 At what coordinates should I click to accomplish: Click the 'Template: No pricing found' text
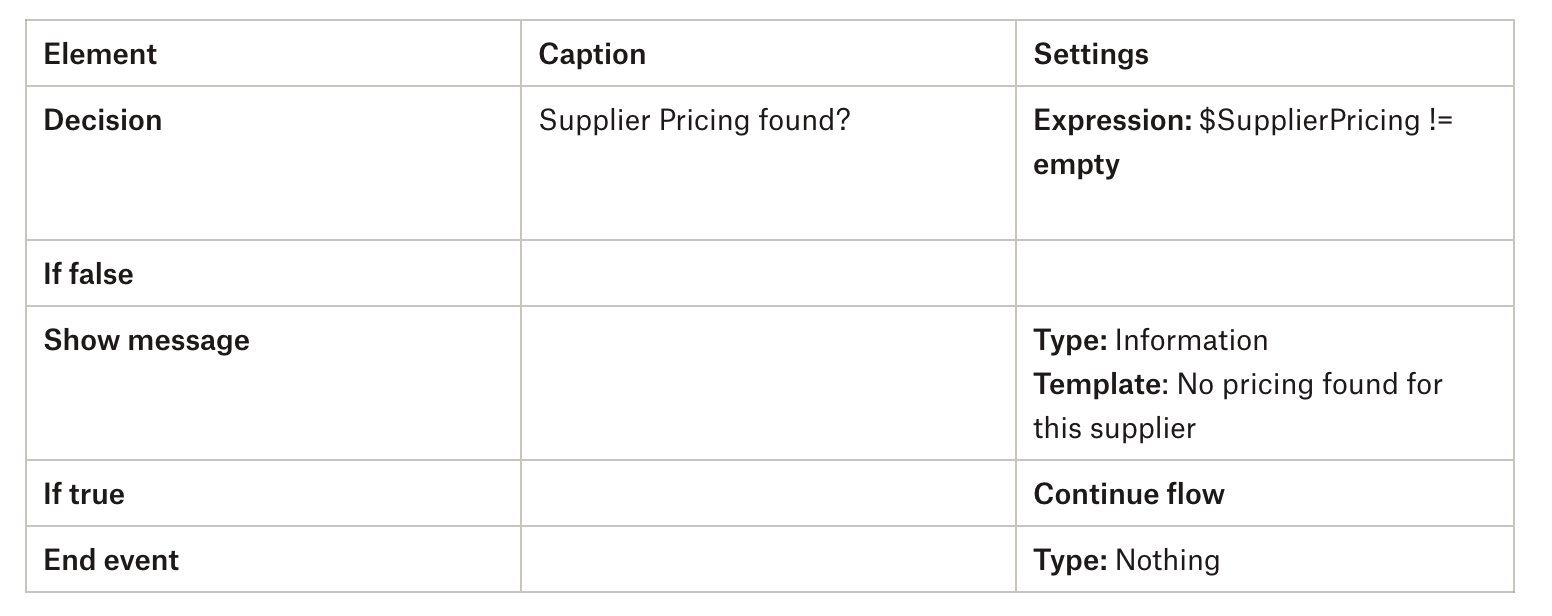(x=1237, y=384)
